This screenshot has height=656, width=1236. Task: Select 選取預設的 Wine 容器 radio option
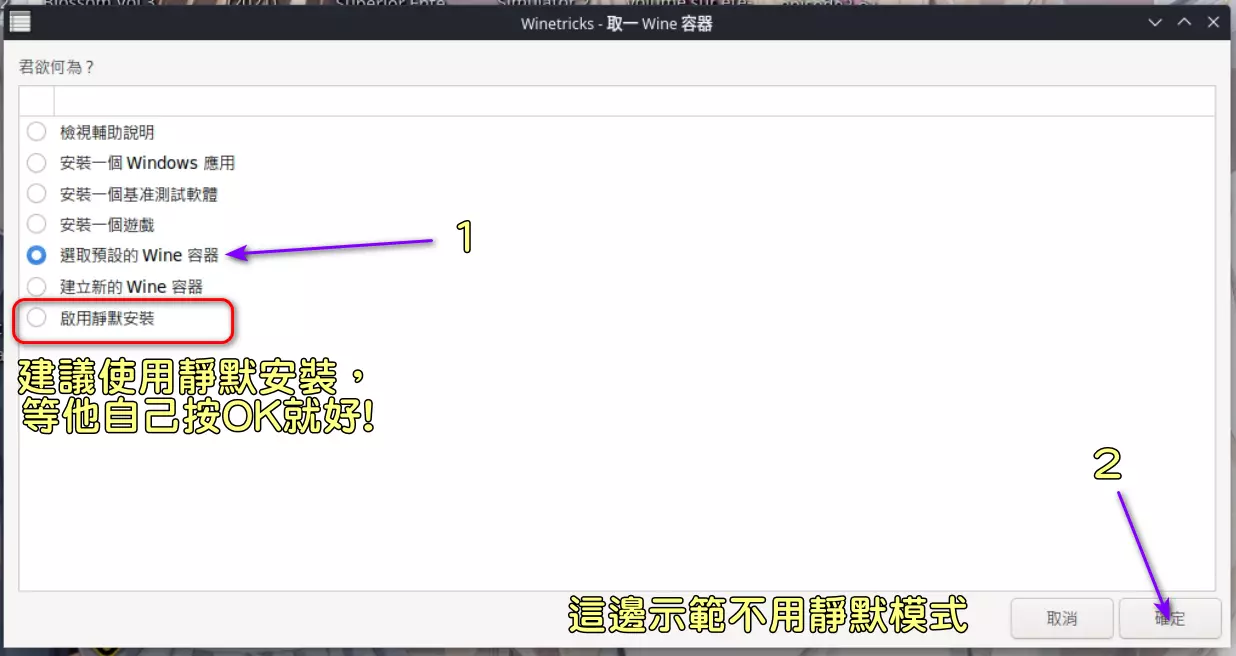37,255
